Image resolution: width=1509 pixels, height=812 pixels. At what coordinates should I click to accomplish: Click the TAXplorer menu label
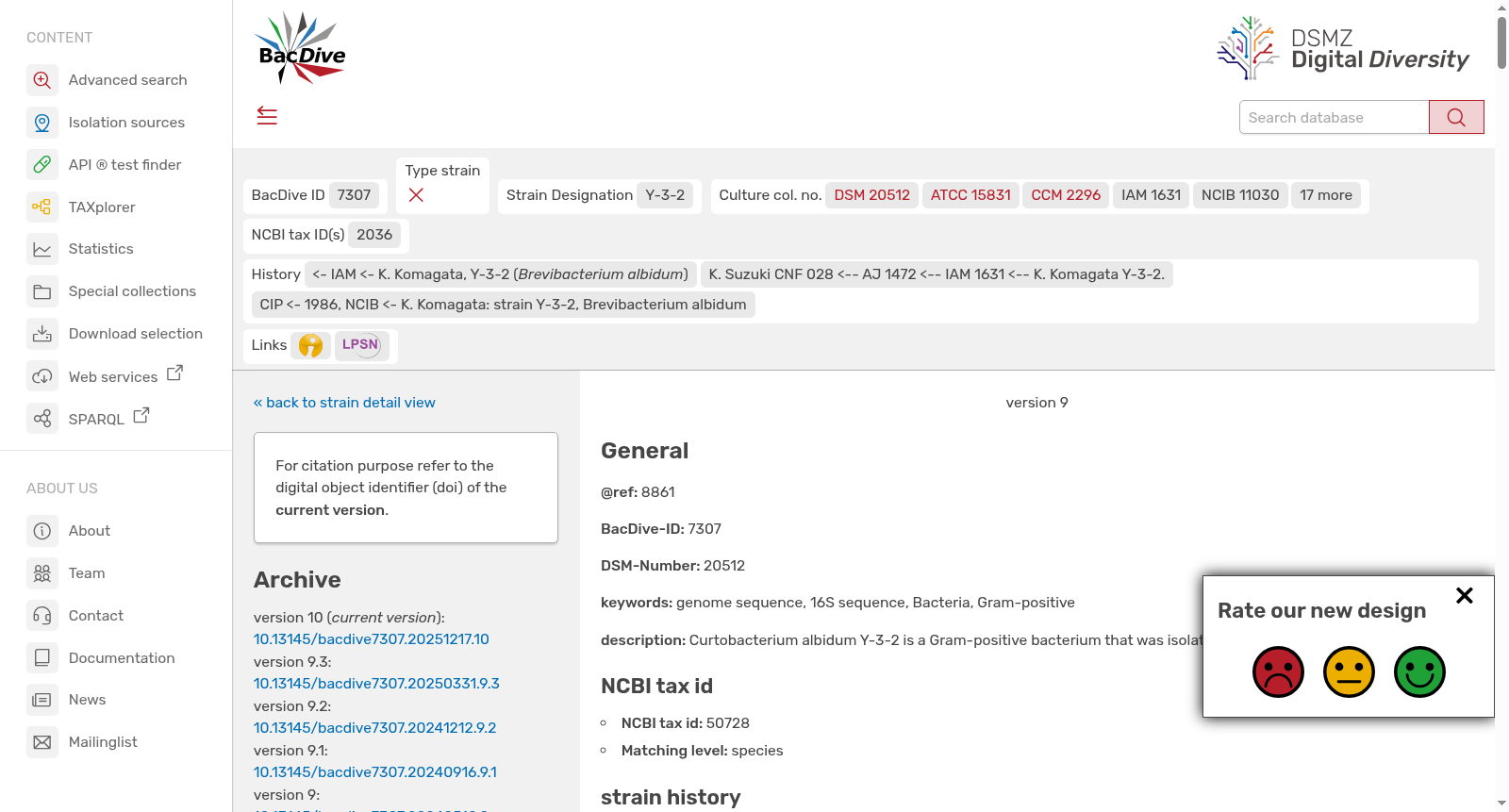click(102, 207)
